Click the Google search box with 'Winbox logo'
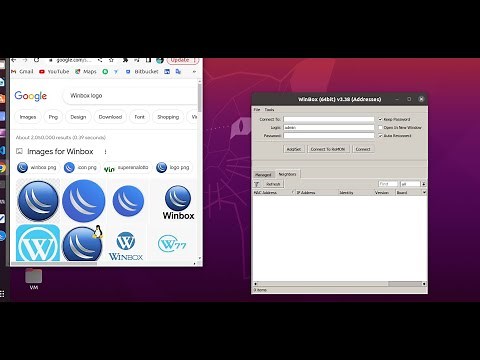The height and width of the screenshot is (360, 480). pyautogui.click(x=130, y=96)
